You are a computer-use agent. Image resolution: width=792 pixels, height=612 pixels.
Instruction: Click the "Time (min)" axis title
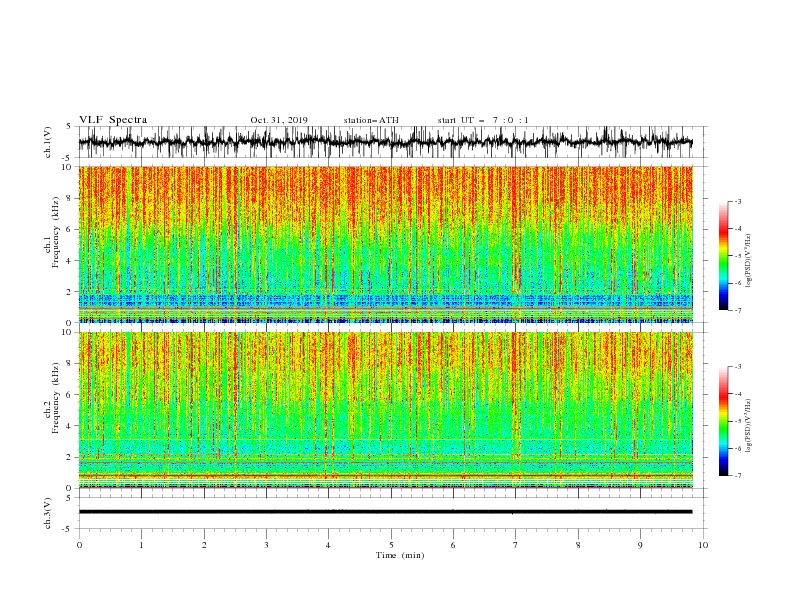(x=400, y=555)
